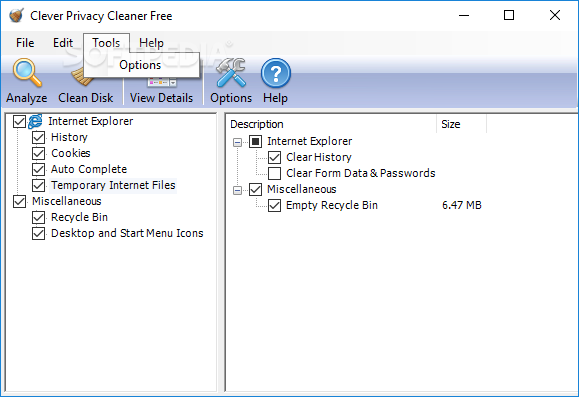Screen dimensions: 579x397
Task: Choose Options from the Tools dropdown
Action: coord(140,65)
